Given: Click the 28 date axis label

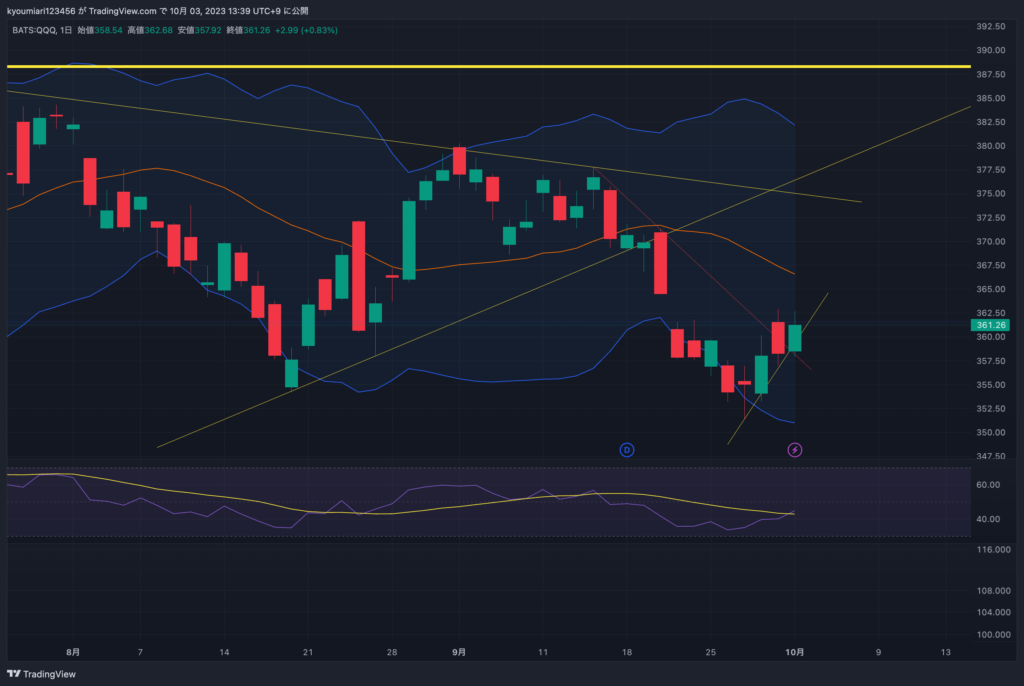Looking at the screenshot, I should coord(392,652).
